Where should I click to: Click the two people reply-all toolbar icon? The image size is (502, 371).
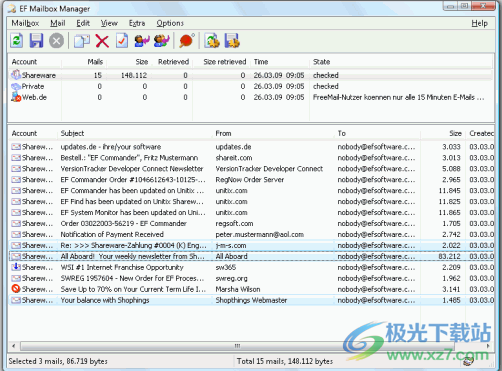click(162, 41)
